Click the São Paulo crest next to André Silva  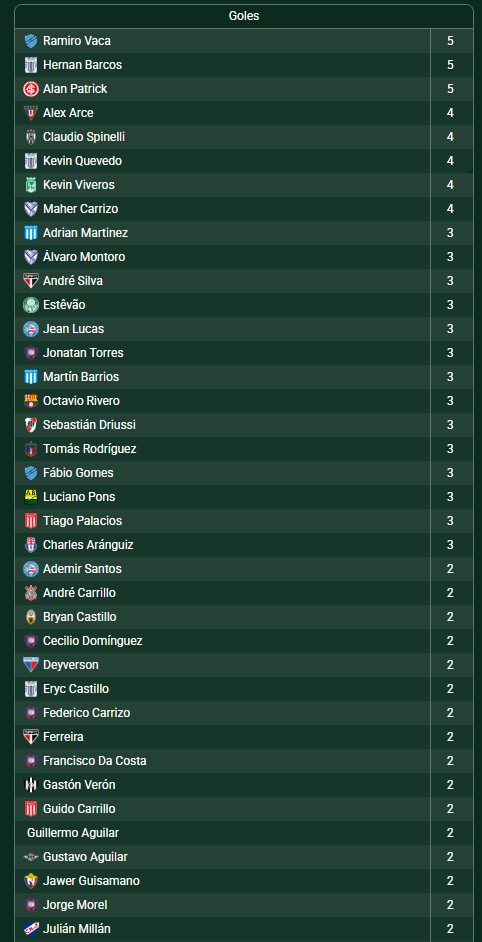pyautogui.click(x=31, y=281)
